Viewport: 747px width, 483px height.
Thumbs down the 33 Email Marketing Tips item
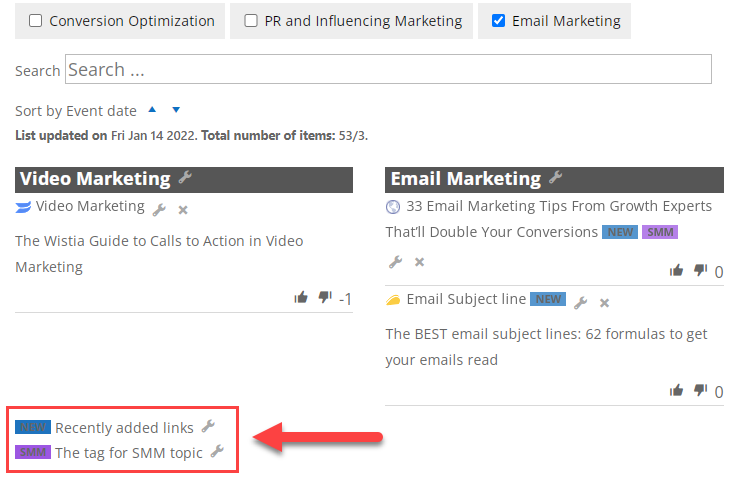click(700, 271)
